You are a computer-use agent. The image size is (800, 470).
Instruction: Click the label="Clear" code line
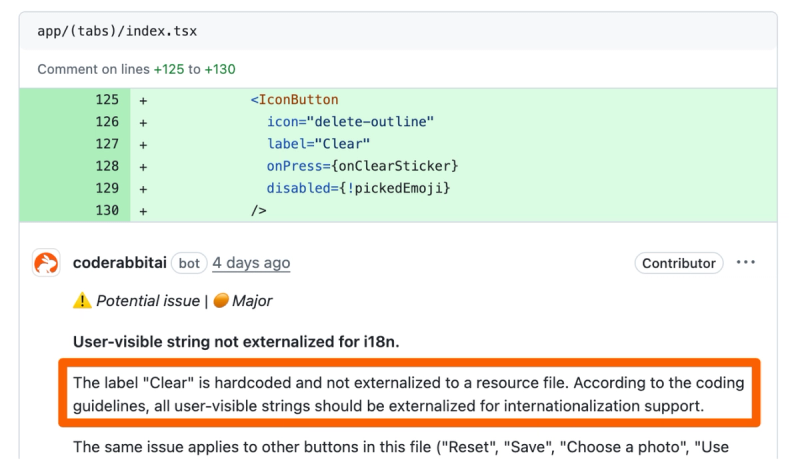318,144
